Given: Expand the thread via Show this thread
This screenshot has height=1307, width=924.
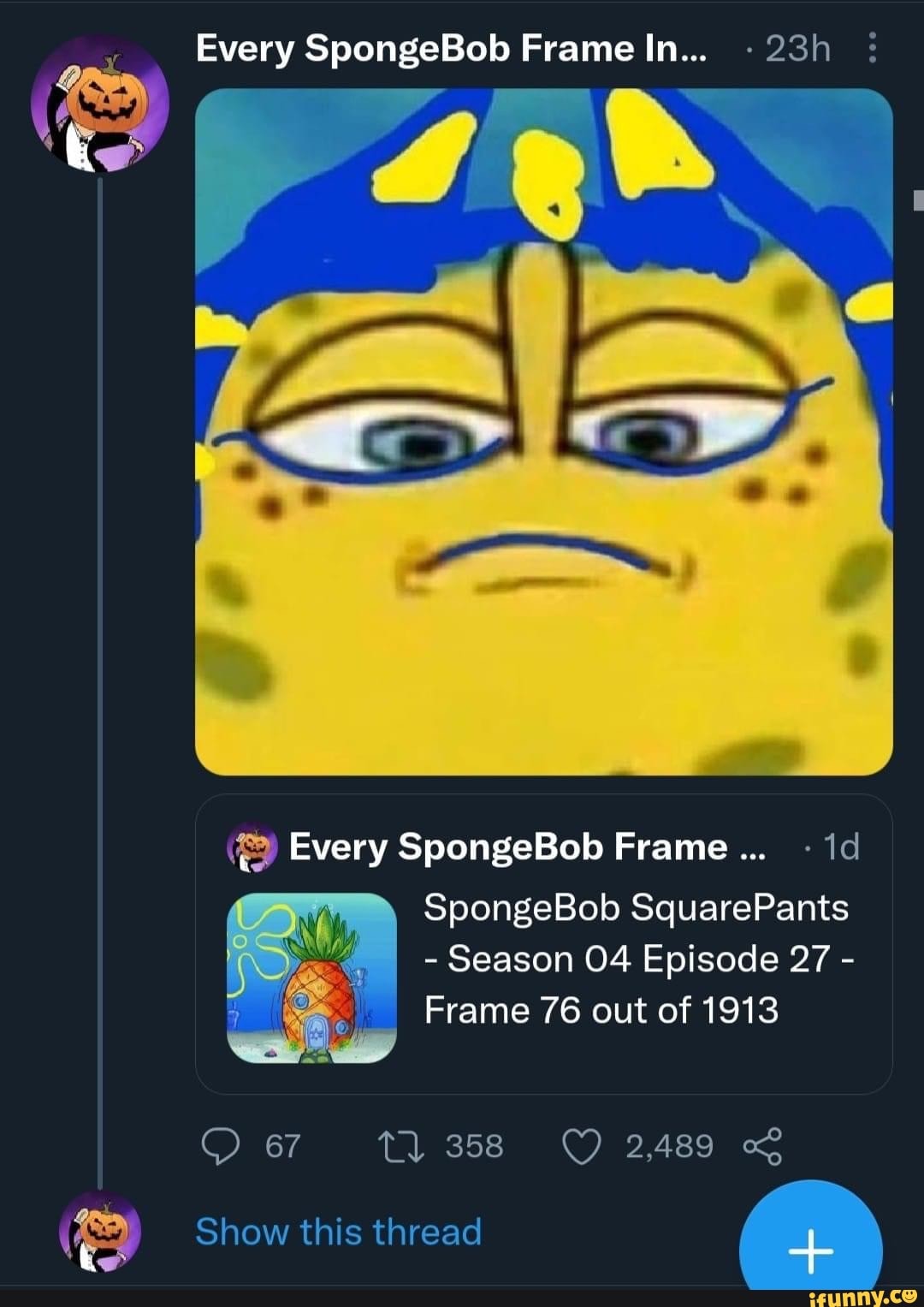Looking at the screenshot, I should [337, 1231].
